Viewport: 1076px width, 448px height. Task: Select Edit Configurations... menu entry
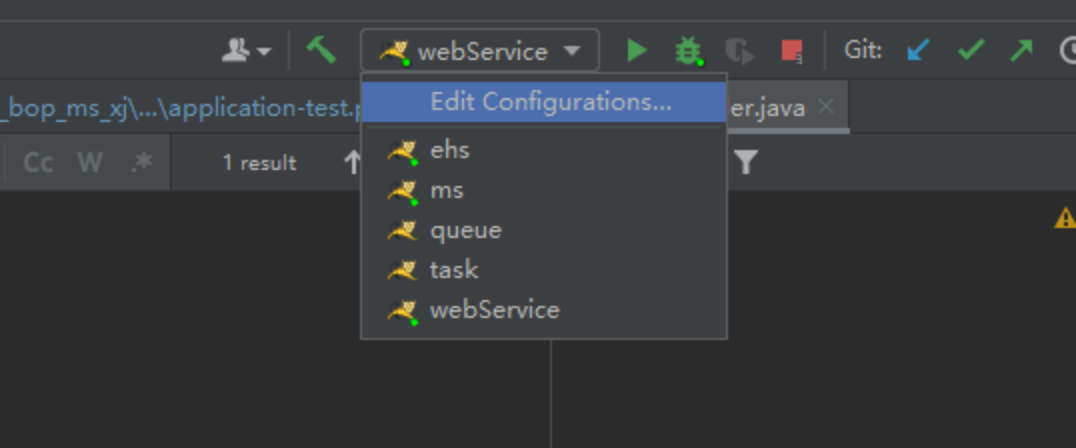[x=550, y=102]
